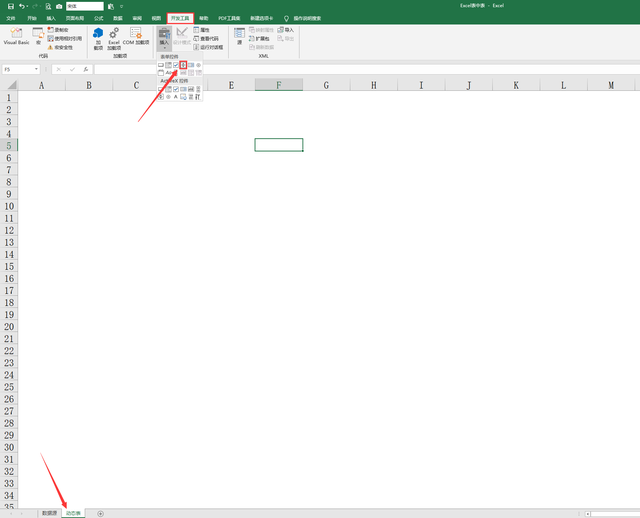Add a new sheet with plus button
The width and height of the screenshot is (640, 518).
100,514
